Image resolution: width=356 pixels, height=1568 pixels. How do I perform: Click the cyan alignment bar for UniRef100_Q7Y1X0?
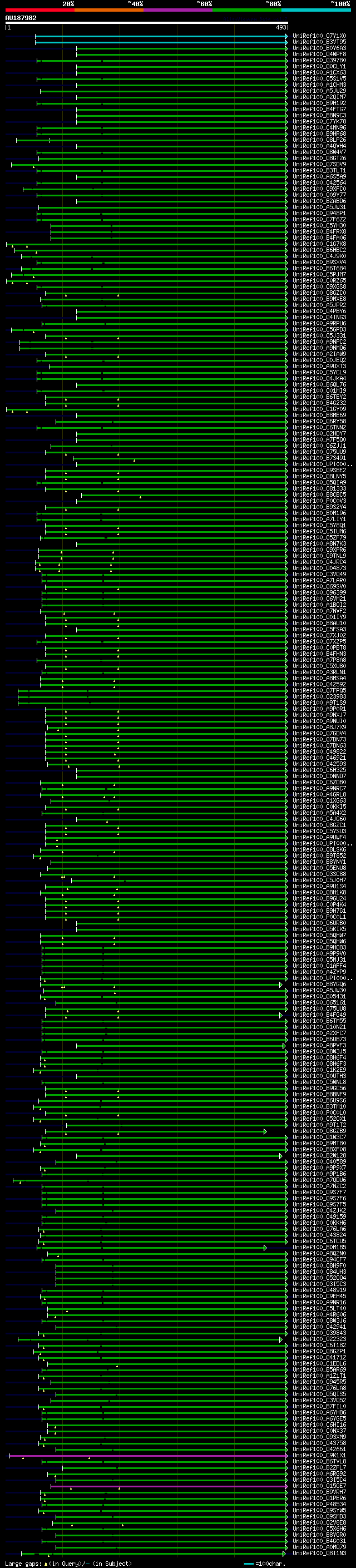[161, 37]
